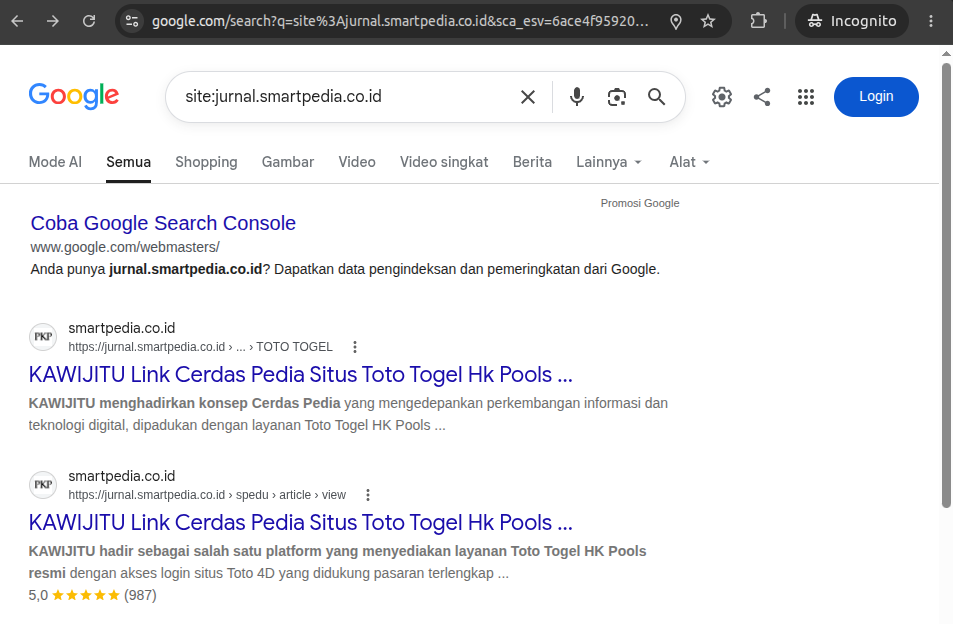Click the location pin icon in address bar
The width and height of the screenshot is (953, 624).
coord(675,22)
